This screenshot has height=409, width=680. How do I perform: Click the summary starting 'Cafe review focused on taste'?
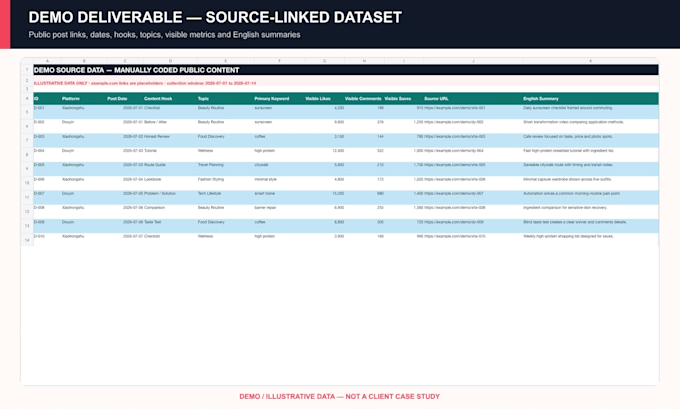coord(568,136)
